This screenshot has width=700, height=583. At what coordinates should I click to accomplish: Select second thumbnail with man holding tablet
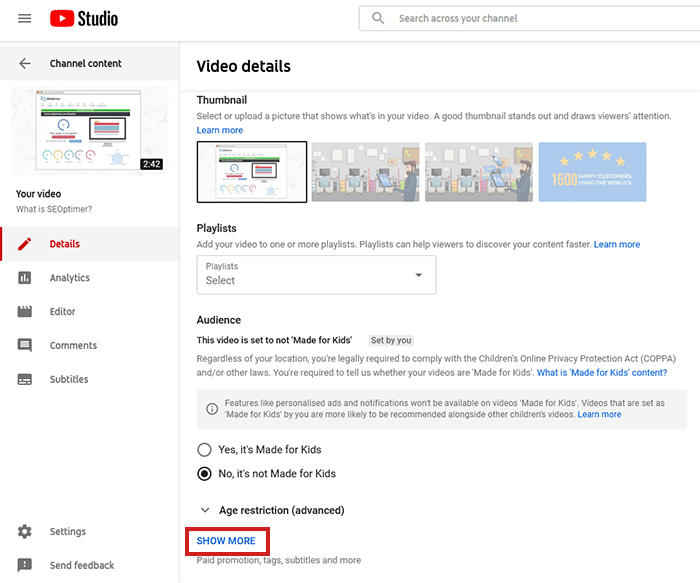coord(365,172)
